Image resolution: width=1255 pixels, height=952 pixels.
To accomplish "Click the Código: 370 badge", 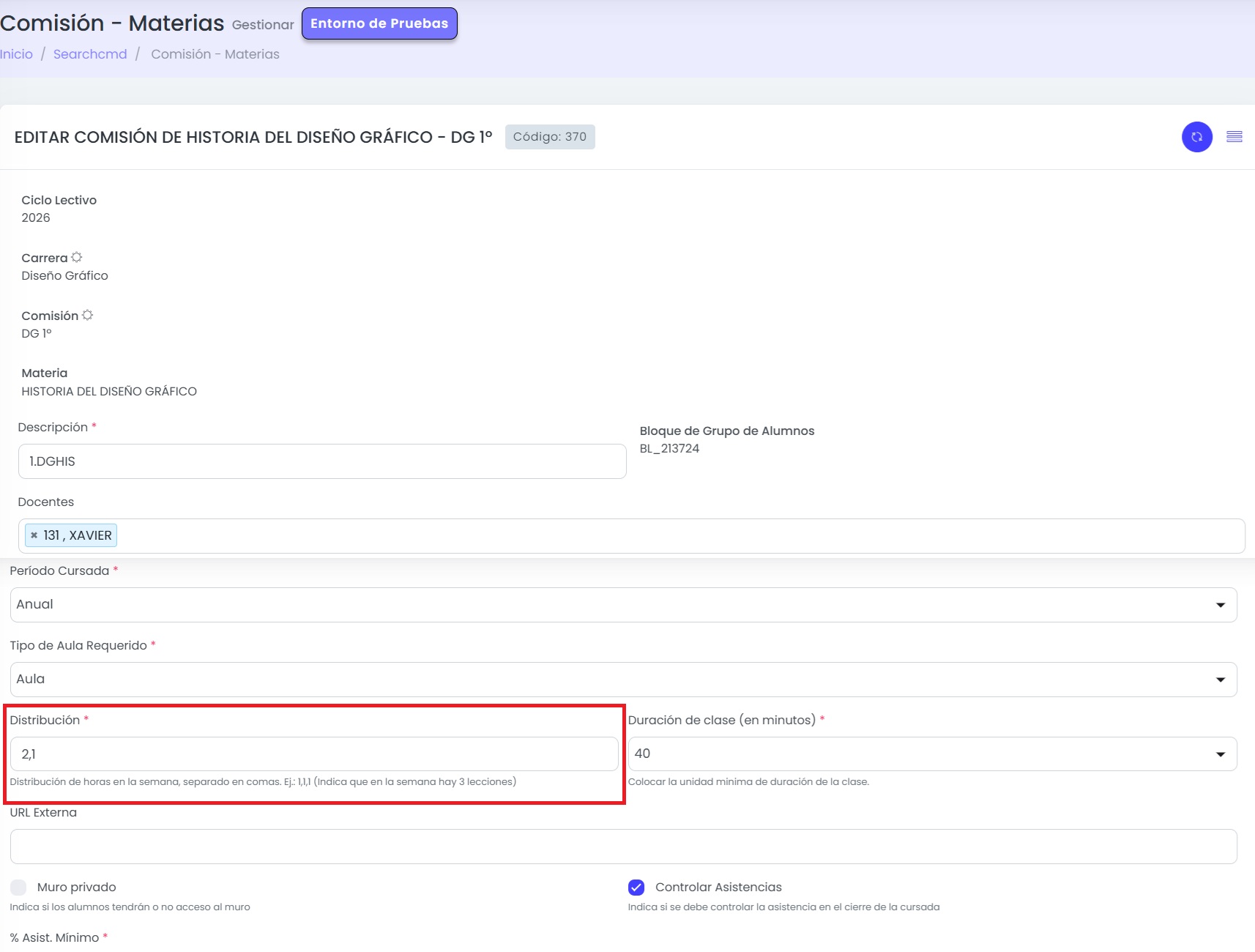I will coord(550,137).
